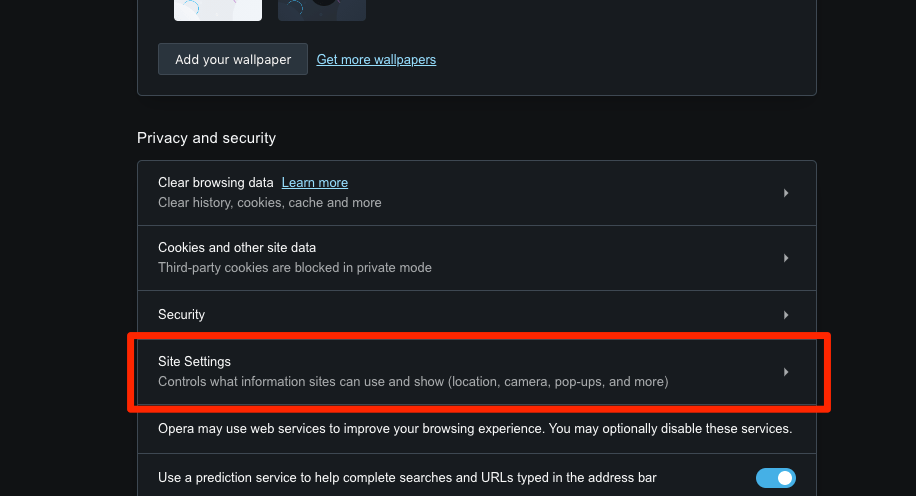The width and height of the screenshot is (916, 496).
Task: Click the 'Controls what information sites can use' description
Action: coord(413,382)
